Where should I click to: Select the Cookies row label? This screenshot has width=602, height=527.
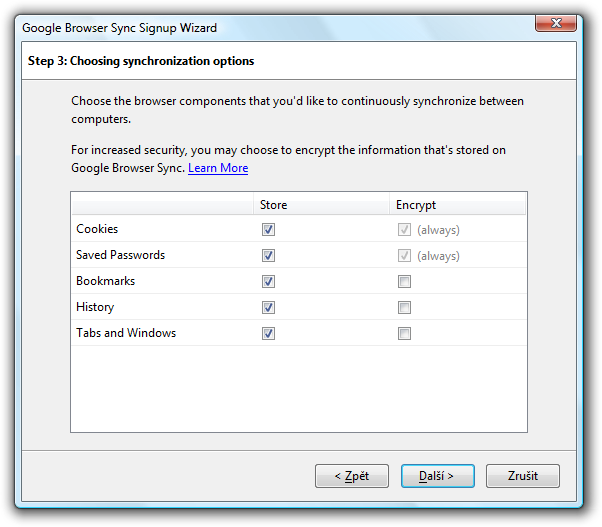[97, 229]
